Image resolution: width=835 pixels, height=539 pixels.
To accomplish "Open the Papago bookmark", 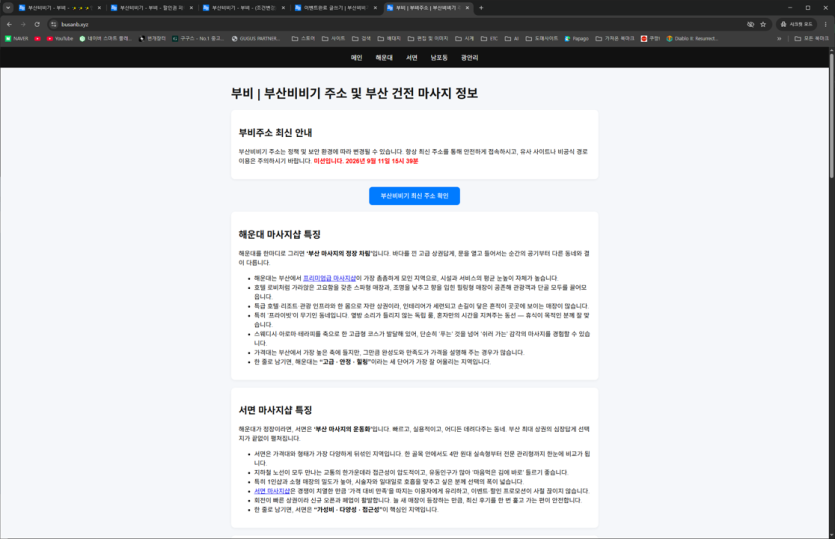I will tap(577, 38).
